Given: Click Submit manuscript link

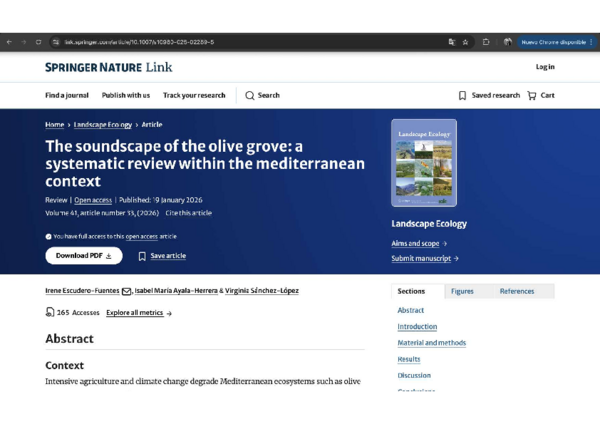Looking at the screenshot, I should click(x=425, y=258).
